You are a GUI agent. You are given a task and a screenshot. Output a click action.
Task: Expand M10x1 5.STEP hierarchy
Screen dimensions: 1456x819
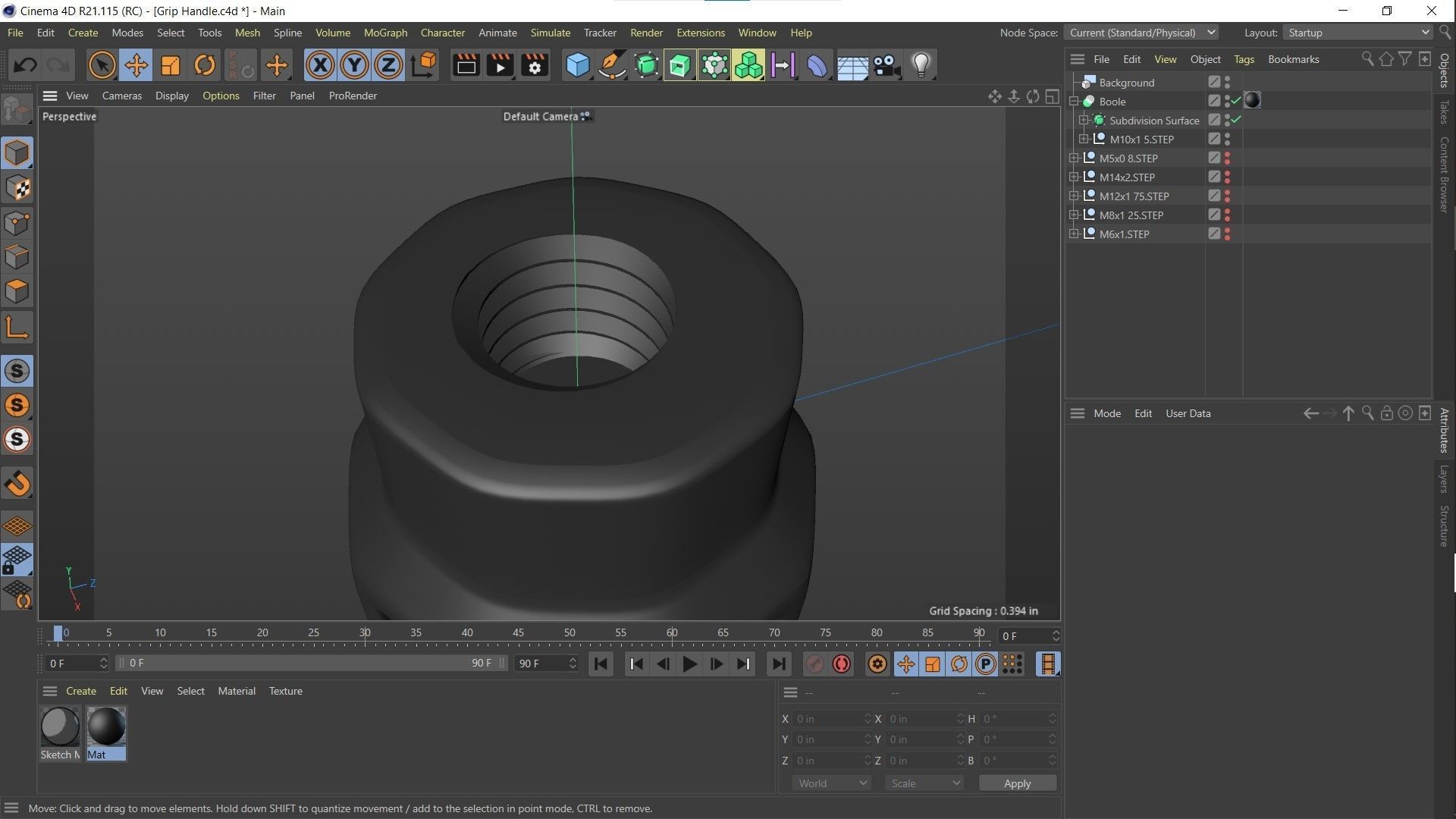pos(1084,140)
